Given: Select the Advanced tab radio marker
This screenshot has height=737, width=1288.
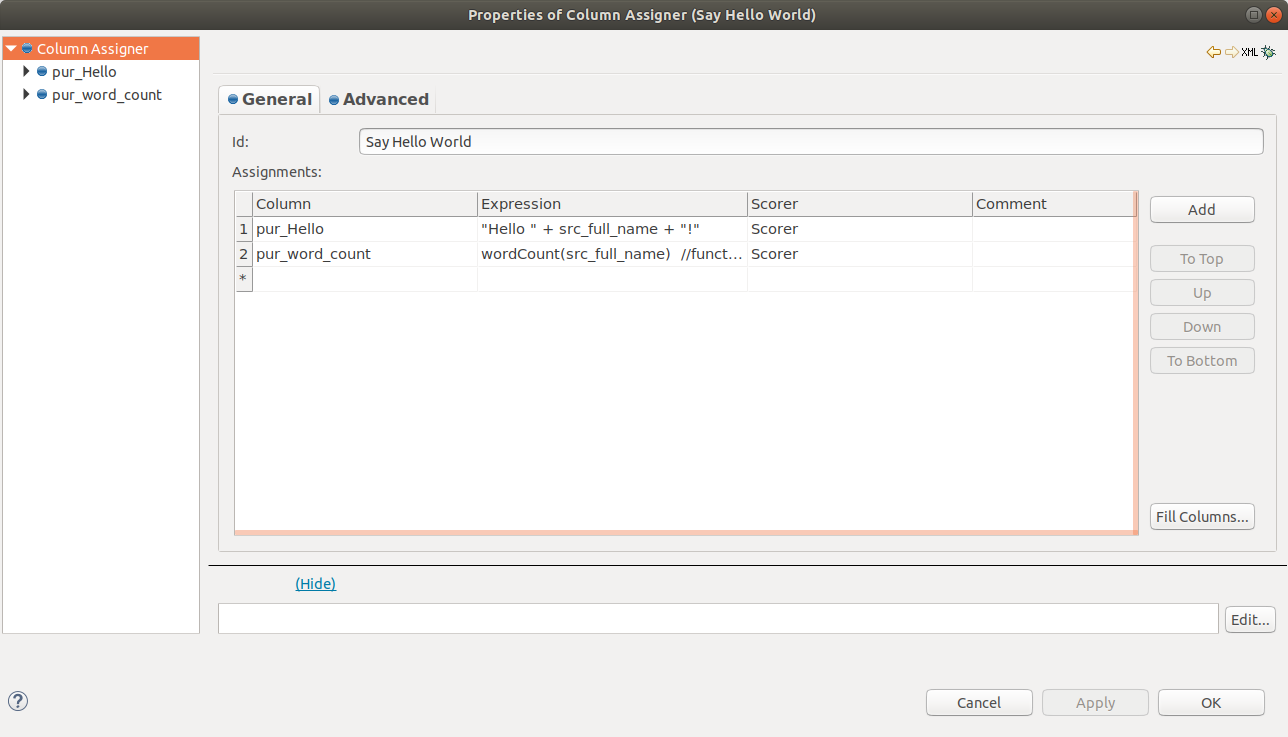Looking at the screenshot, I should tap(335, 99).
